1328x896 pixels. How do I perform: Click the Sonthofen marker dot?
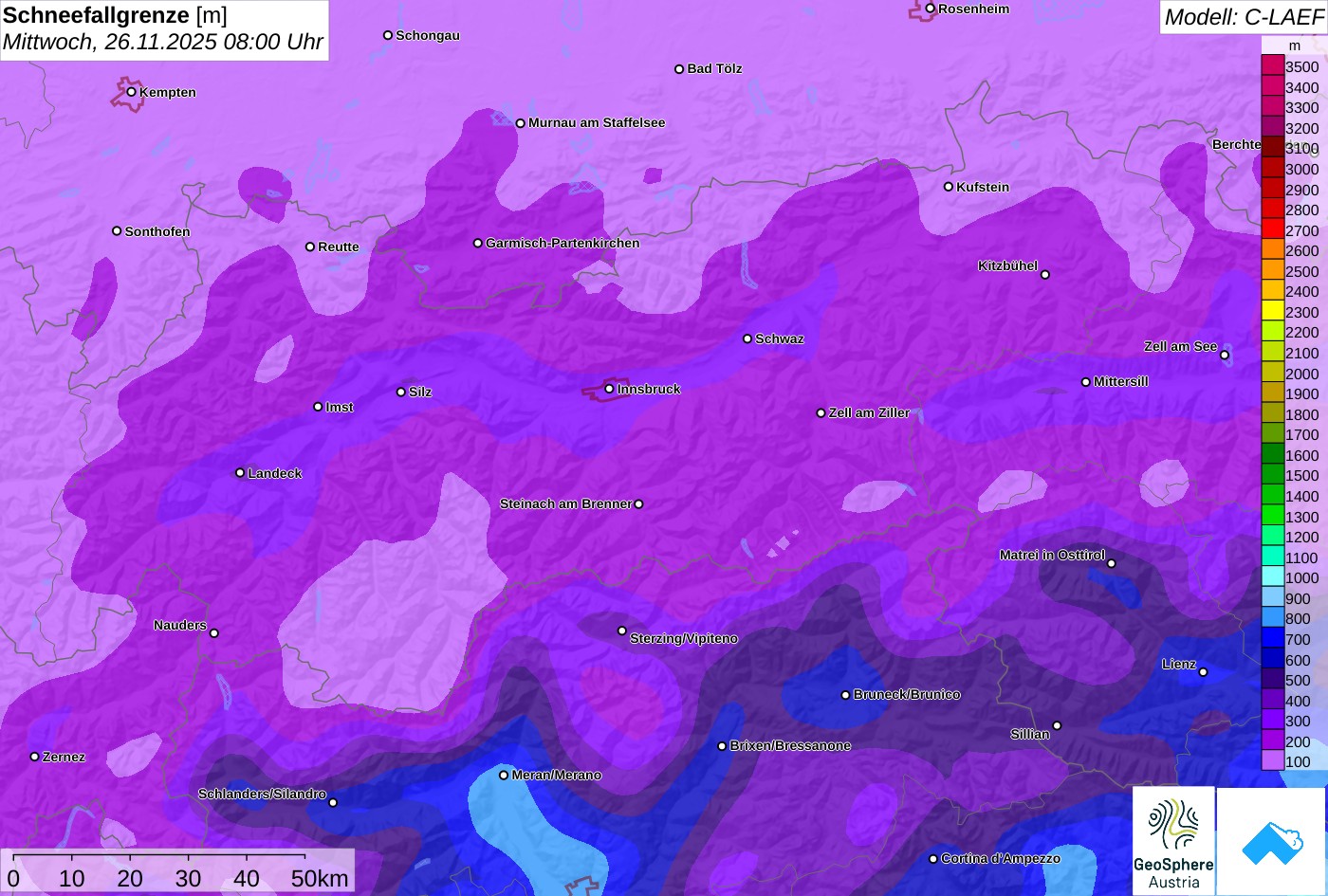pos(117,231)
